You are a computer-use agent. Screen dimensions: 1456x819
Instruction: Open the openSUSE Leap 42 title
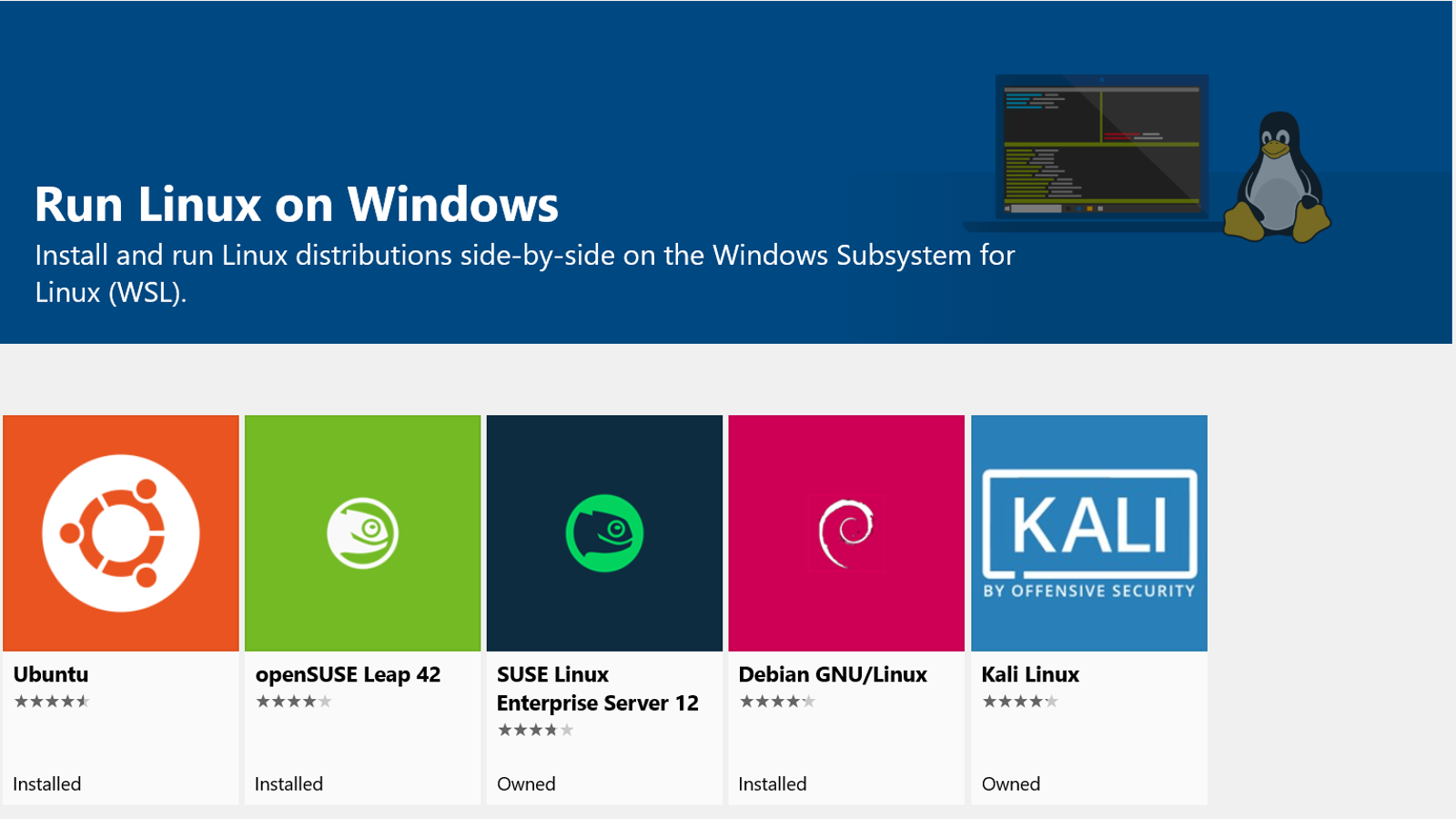[348, 674]
